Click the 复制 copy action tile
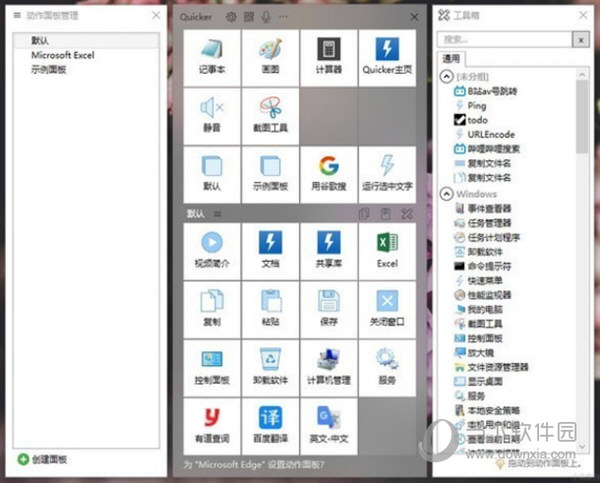 pyautogui.click(x=212, y=310)
